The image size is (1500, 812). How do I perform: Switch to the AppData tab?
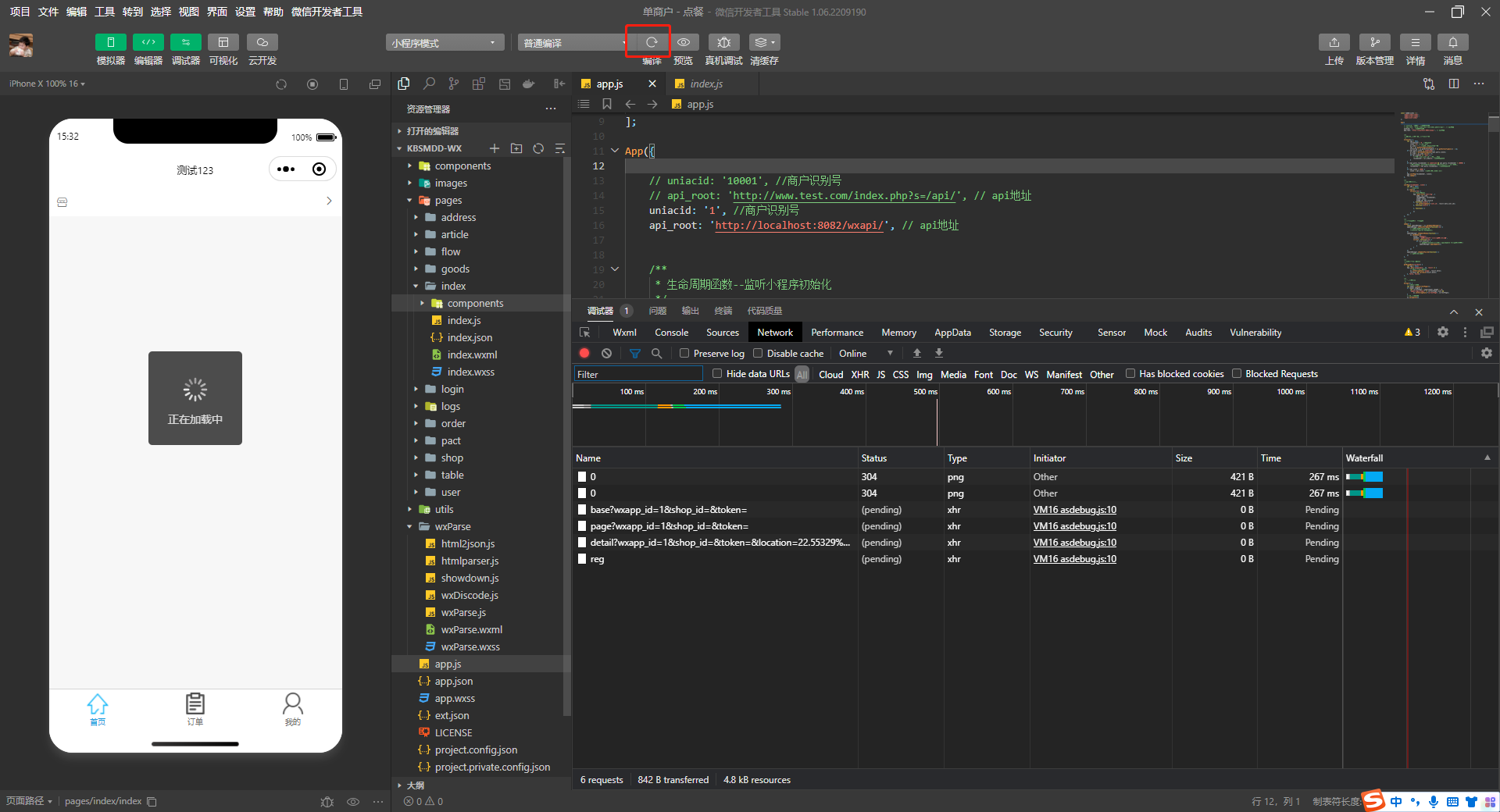pyautogui.click(x=952, y=332)
